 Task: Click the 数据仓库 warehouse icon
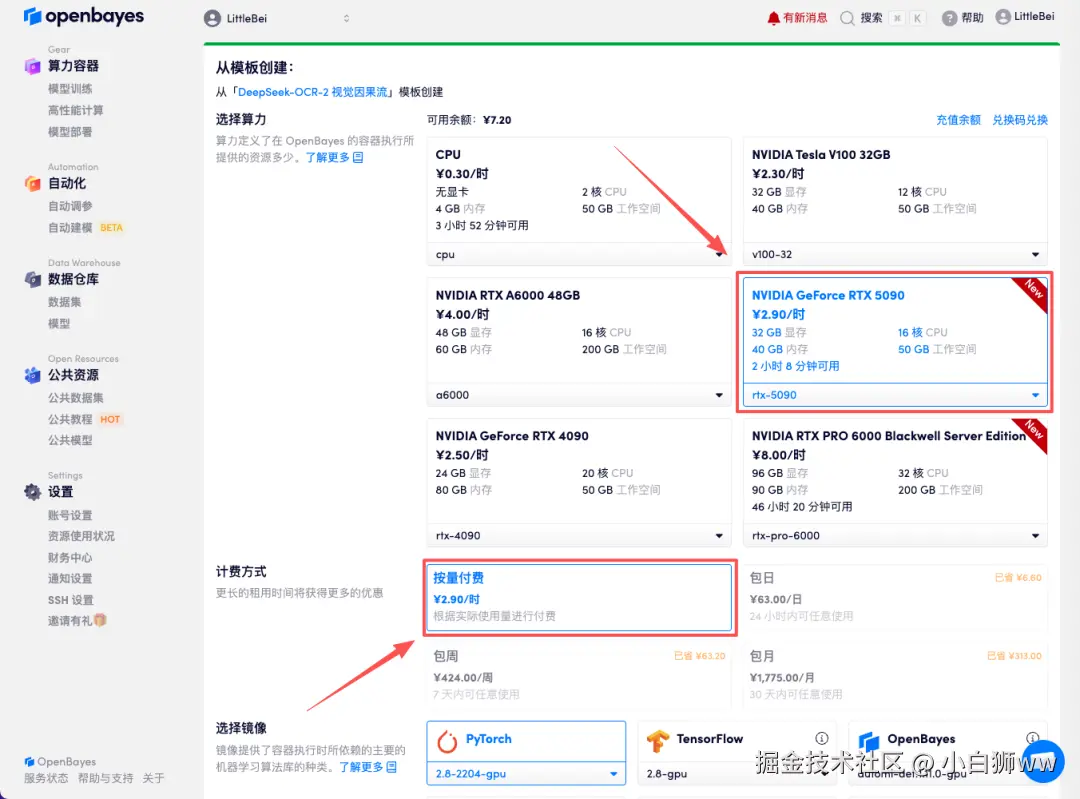pos(32,279)
